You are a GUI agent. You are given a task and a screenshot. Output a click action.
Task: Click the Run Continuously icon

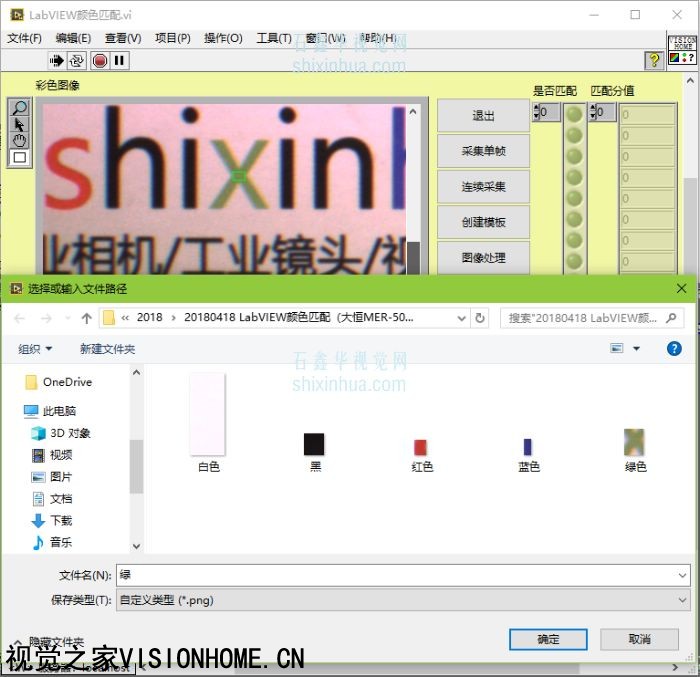(77, 61)
